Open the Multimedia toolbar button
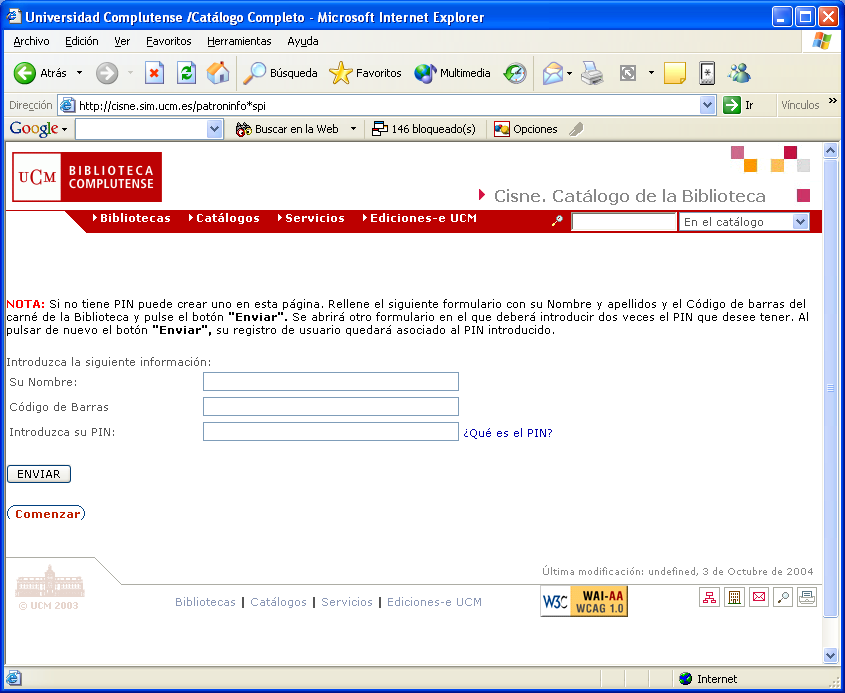The image size is (845, 693). tap(452, 73)
